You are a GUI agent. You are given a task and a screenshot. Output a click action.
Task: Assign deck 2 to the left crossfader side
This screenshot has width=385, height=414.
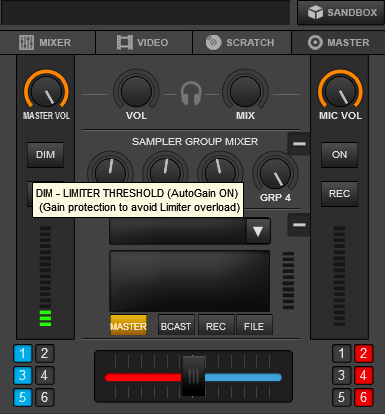pyautogui.click(x=45, y=353)
